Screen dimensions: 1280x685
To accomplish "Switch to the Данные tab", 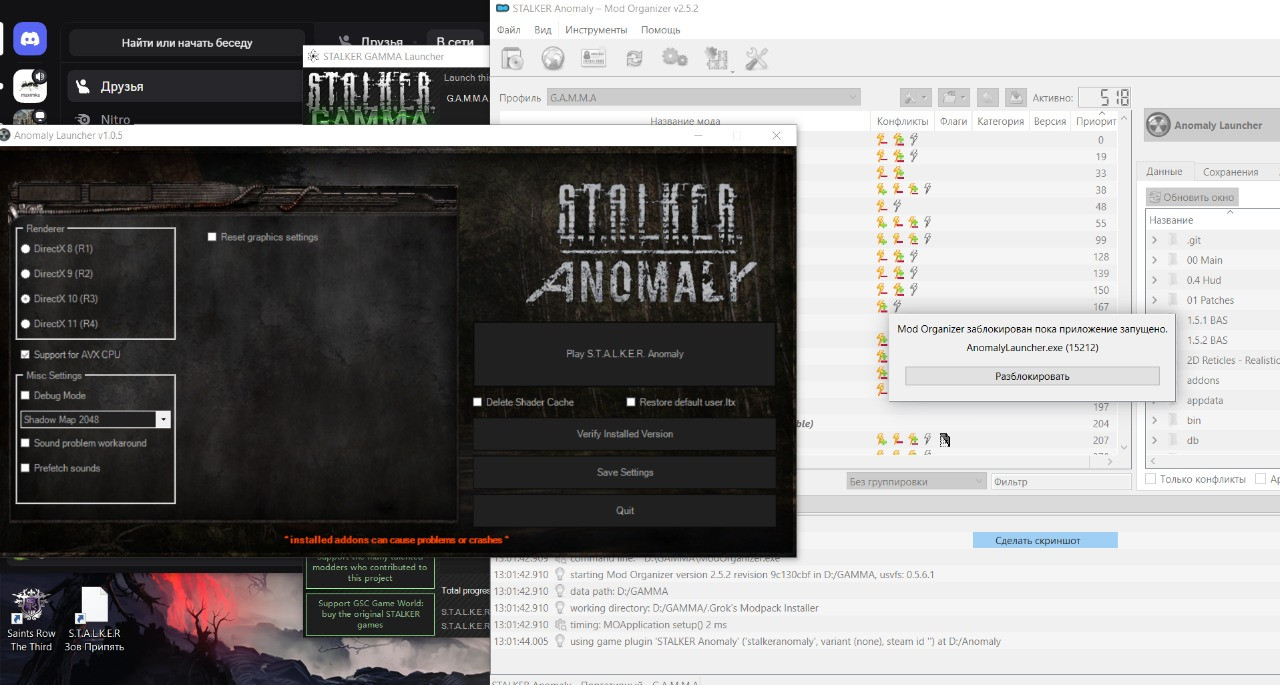I will point(1164,172).
